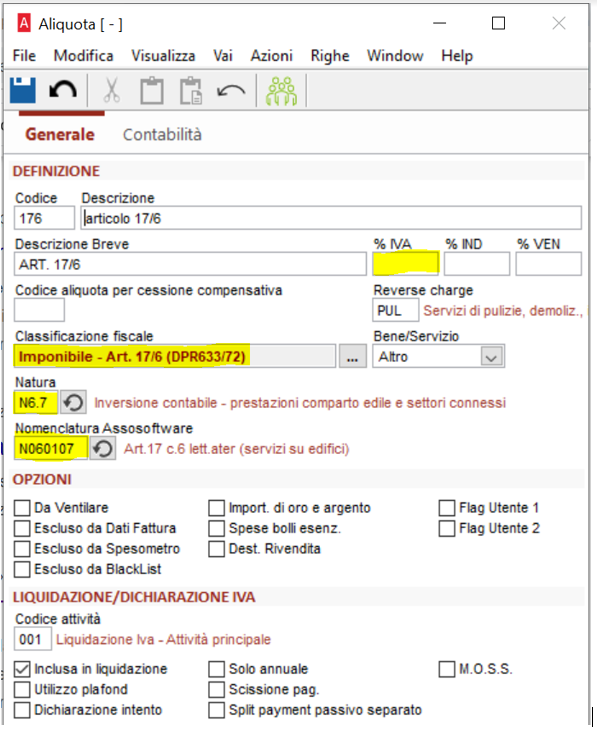Open the Azioni menu
This screenshot has width=597, height=734.
click(272, 56)
